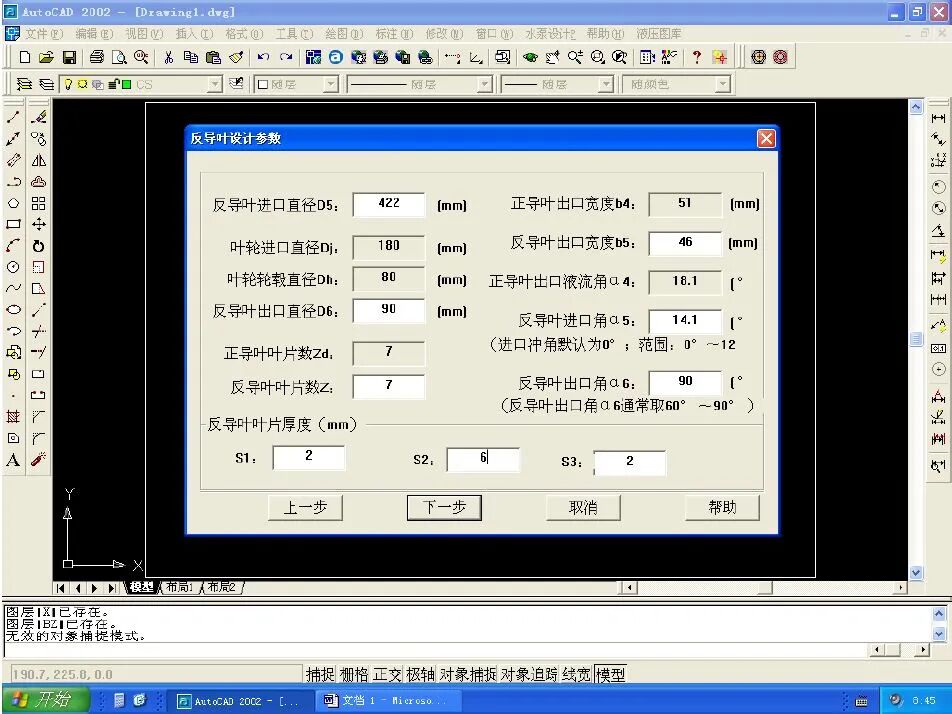The image size is (952, 714).
Task: Click the 反导叶出口宽度b5 input field
Action: 685,243
